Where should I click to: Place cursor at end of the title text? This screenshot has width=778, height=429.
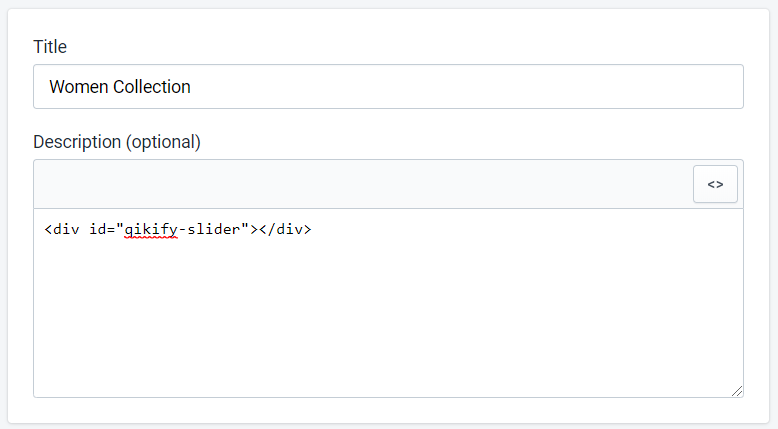pyautogui.click(x=192, y=87)
